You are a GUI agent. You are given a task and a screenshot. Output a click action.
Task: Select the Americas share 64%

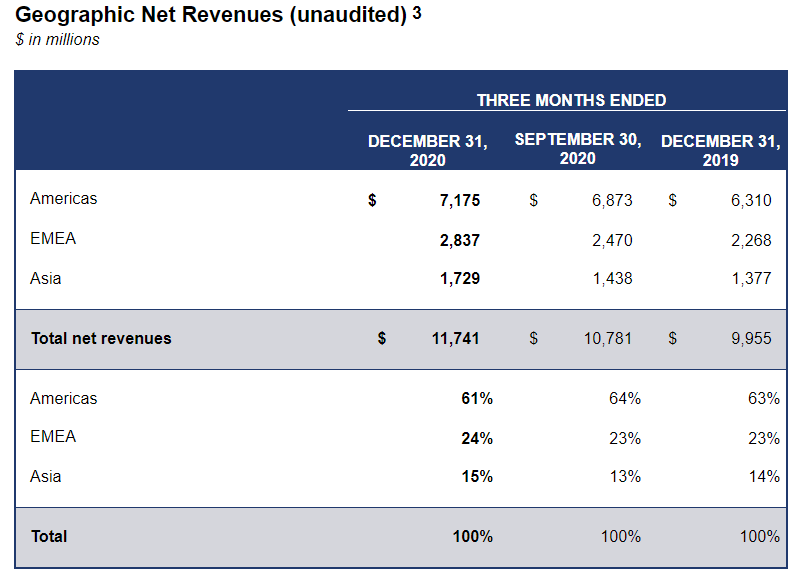tap(625, 398)
